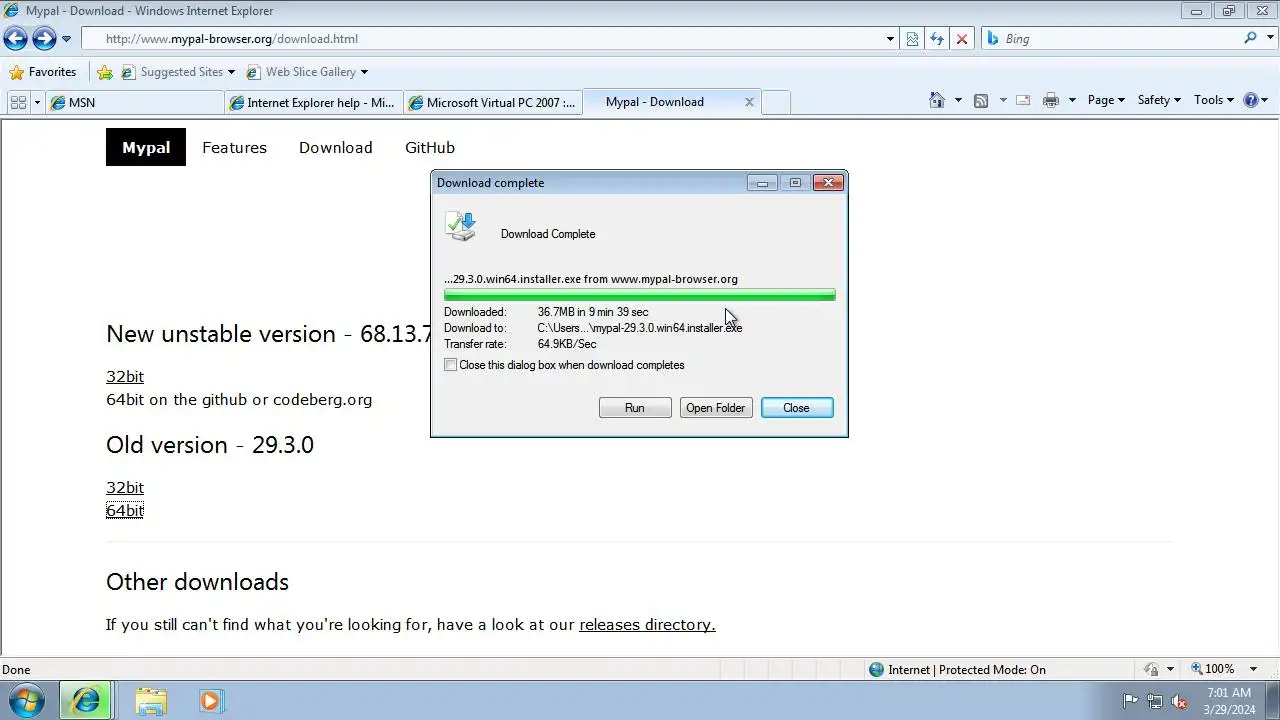Click the network tray icon

pos(1154,701)
